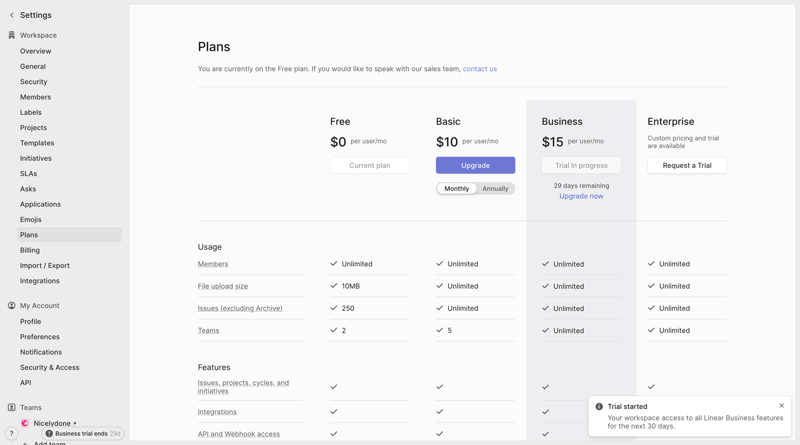Viewport: 800px width, 445px height.
Task: Click the Teams usage row label
Action: tap(208, 331)
